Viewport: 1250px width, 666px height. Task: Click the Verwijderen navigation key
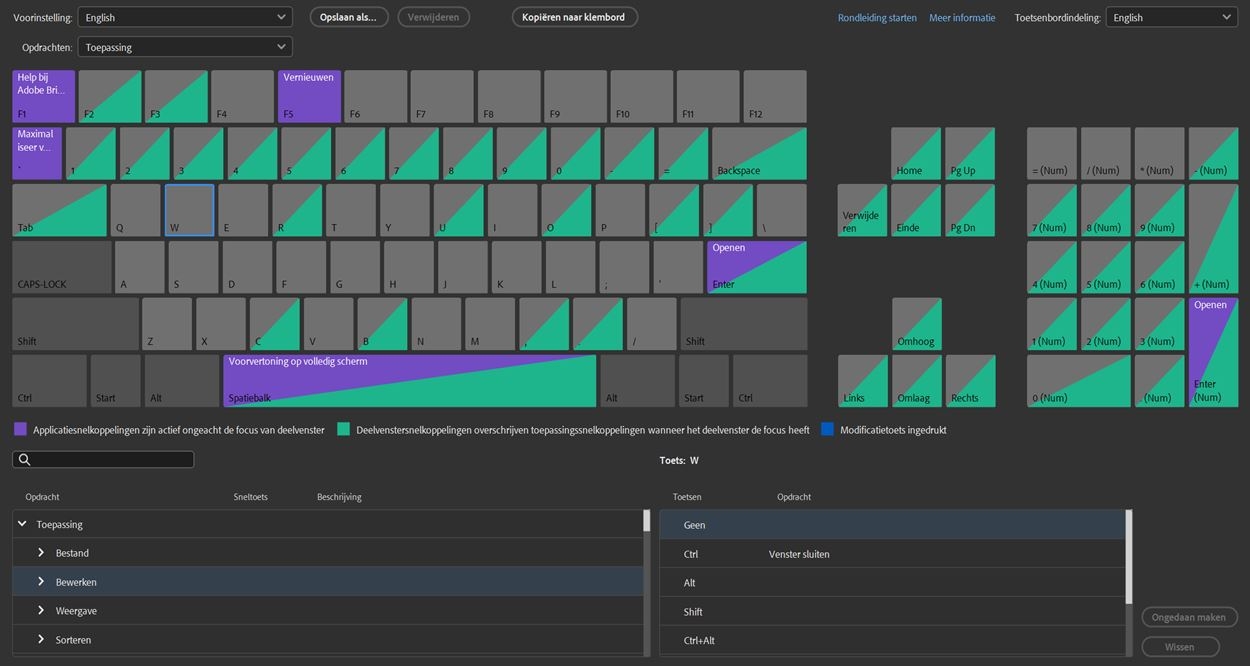coord(862,210)
